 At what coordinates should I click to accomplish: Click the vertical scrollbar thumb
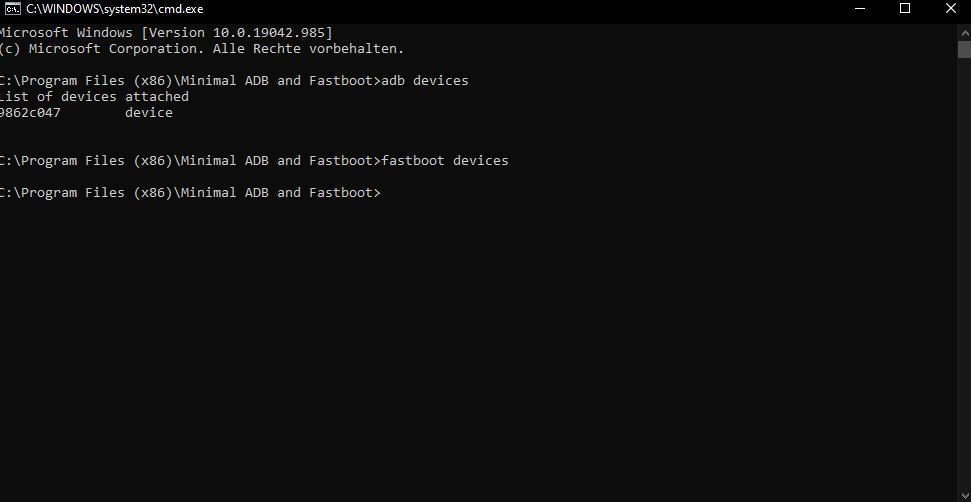point(964,50)
